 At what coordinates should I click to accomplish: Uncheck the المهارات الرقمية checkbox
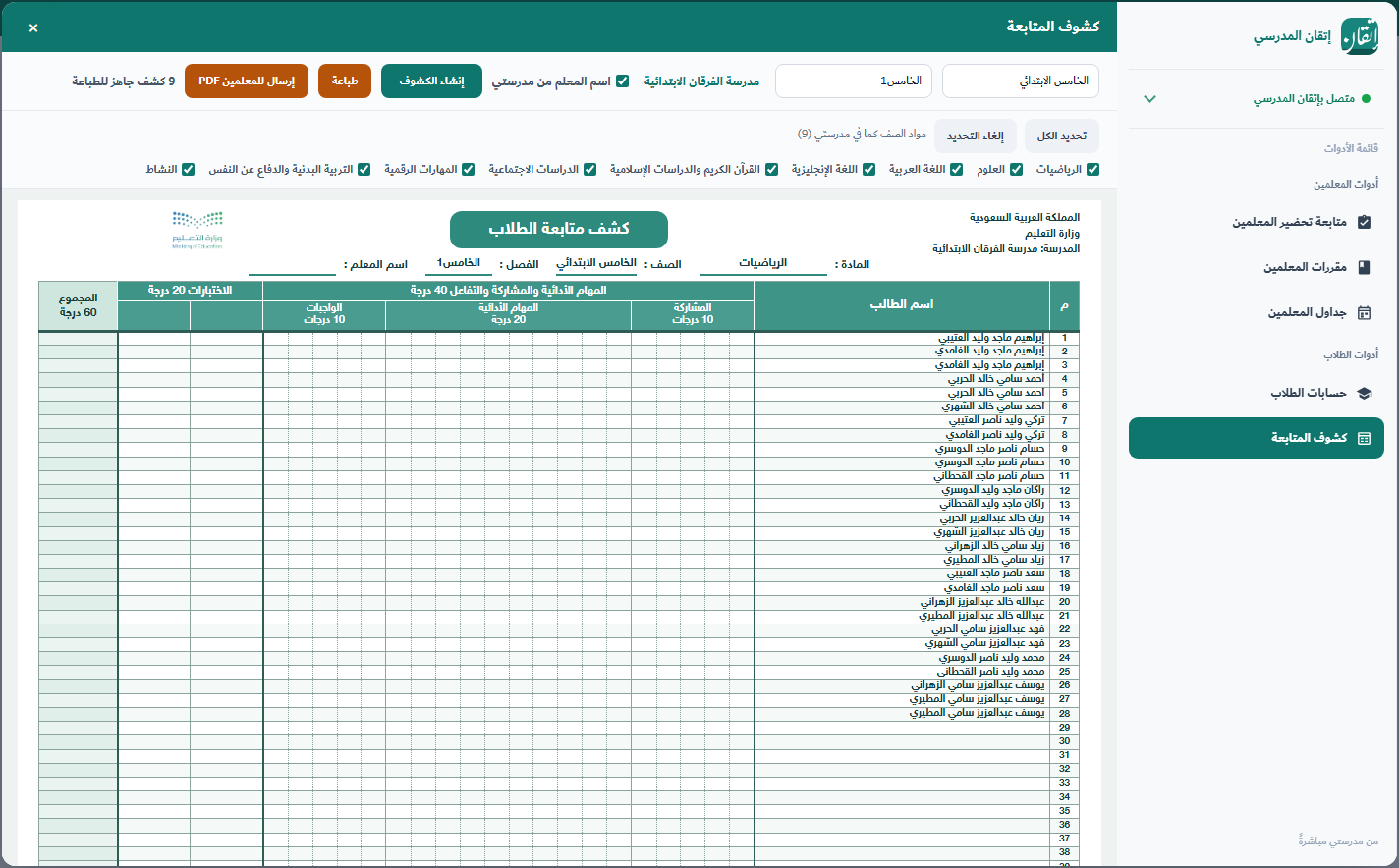469,170
